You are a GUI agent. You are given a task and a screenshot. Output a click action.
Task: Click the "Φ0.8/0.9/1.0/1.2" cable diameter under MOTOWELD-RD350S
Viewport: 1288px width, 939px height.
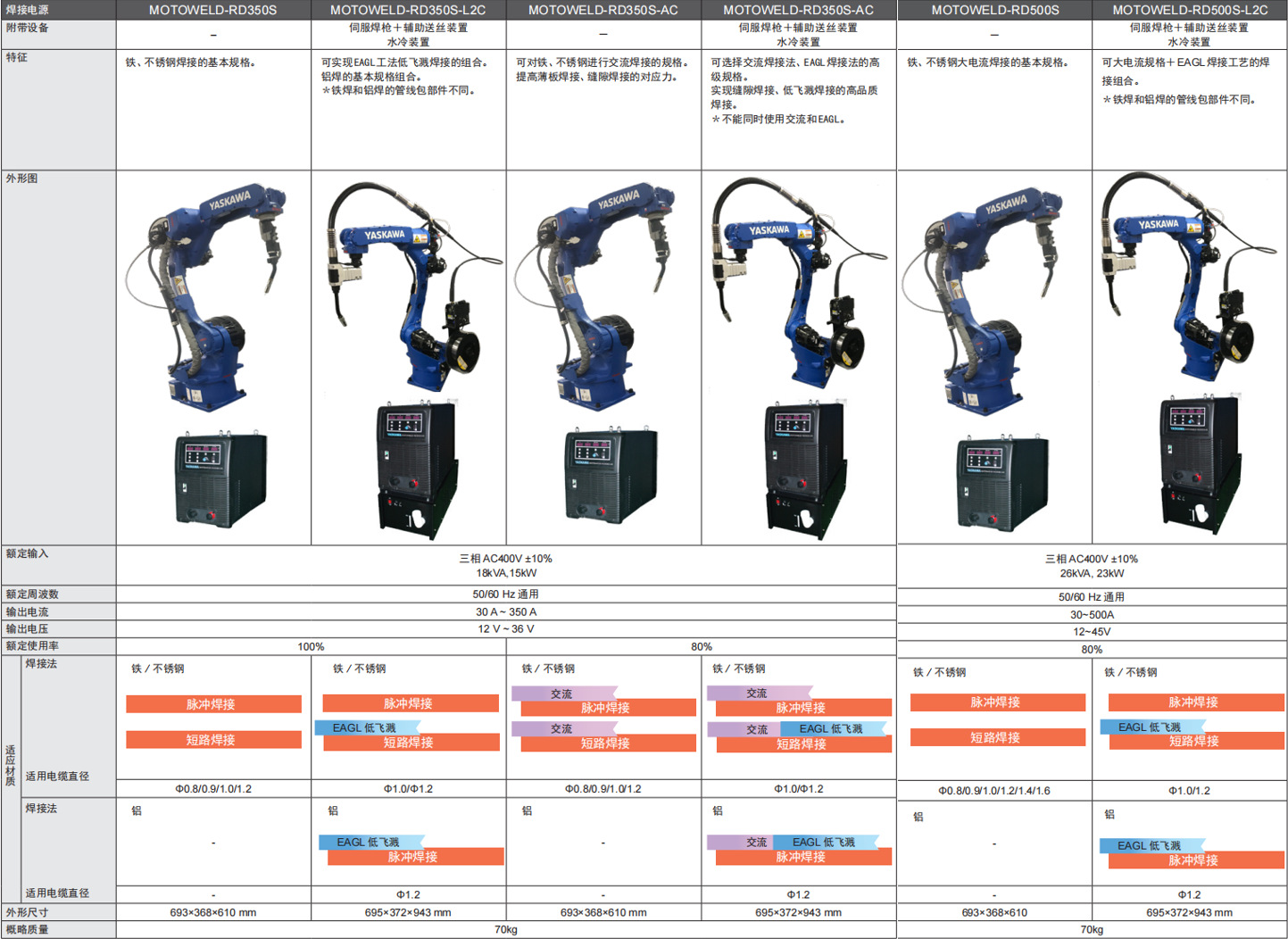click(x=213, y=789)
